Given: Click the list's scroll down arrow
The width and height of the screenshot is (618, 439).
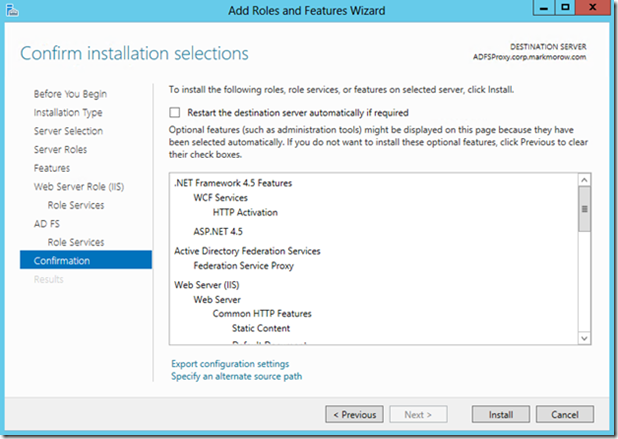Looking at the screenshot, I should coord(584,338).
